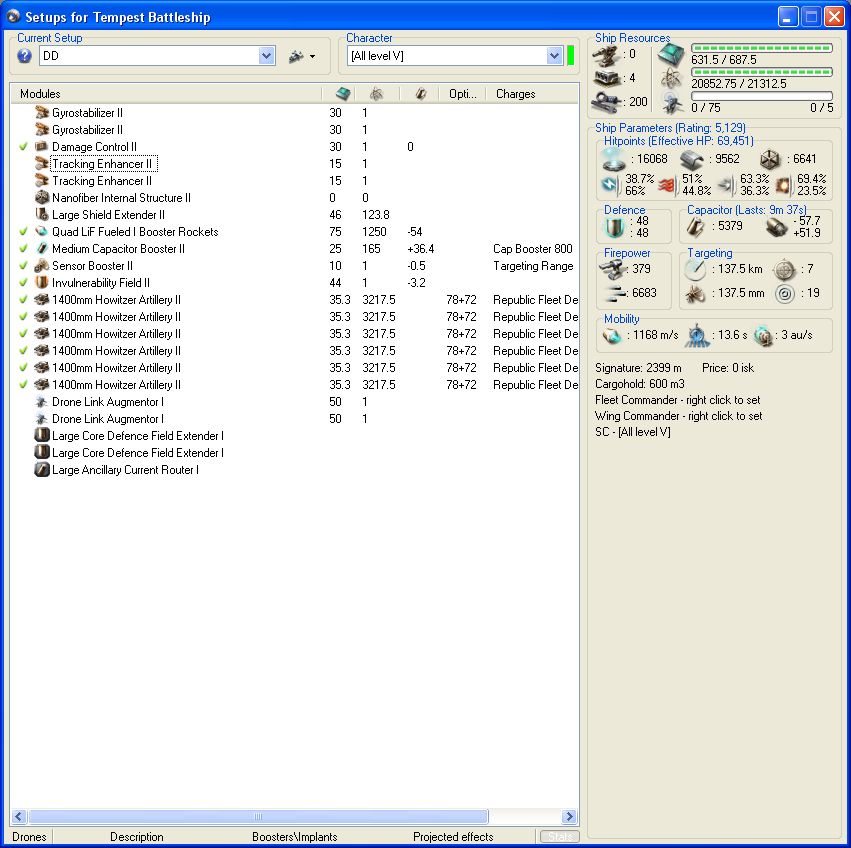851x848 pixels.
Task: Click the CPU usage progress bar
Action: [761, 48]
